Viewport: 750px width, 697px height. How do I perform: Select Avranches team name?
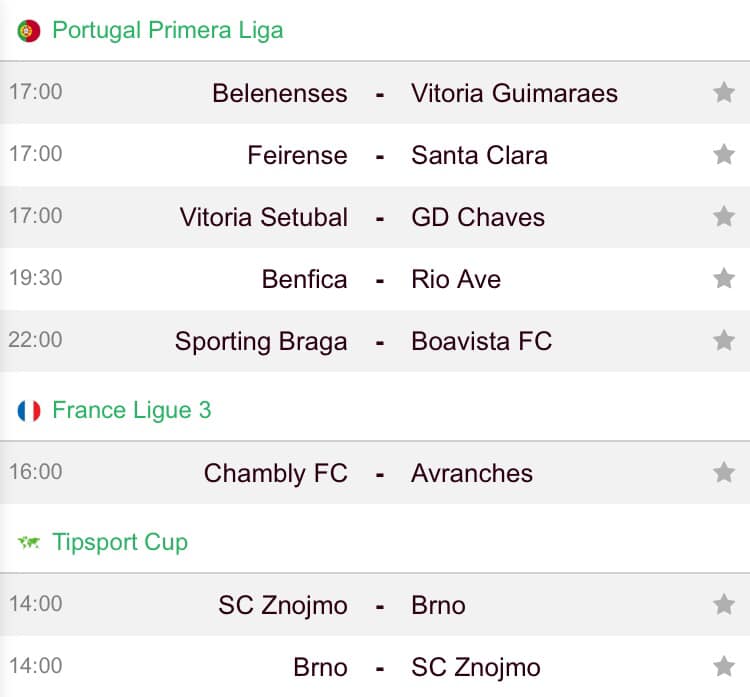pos(472,473)
